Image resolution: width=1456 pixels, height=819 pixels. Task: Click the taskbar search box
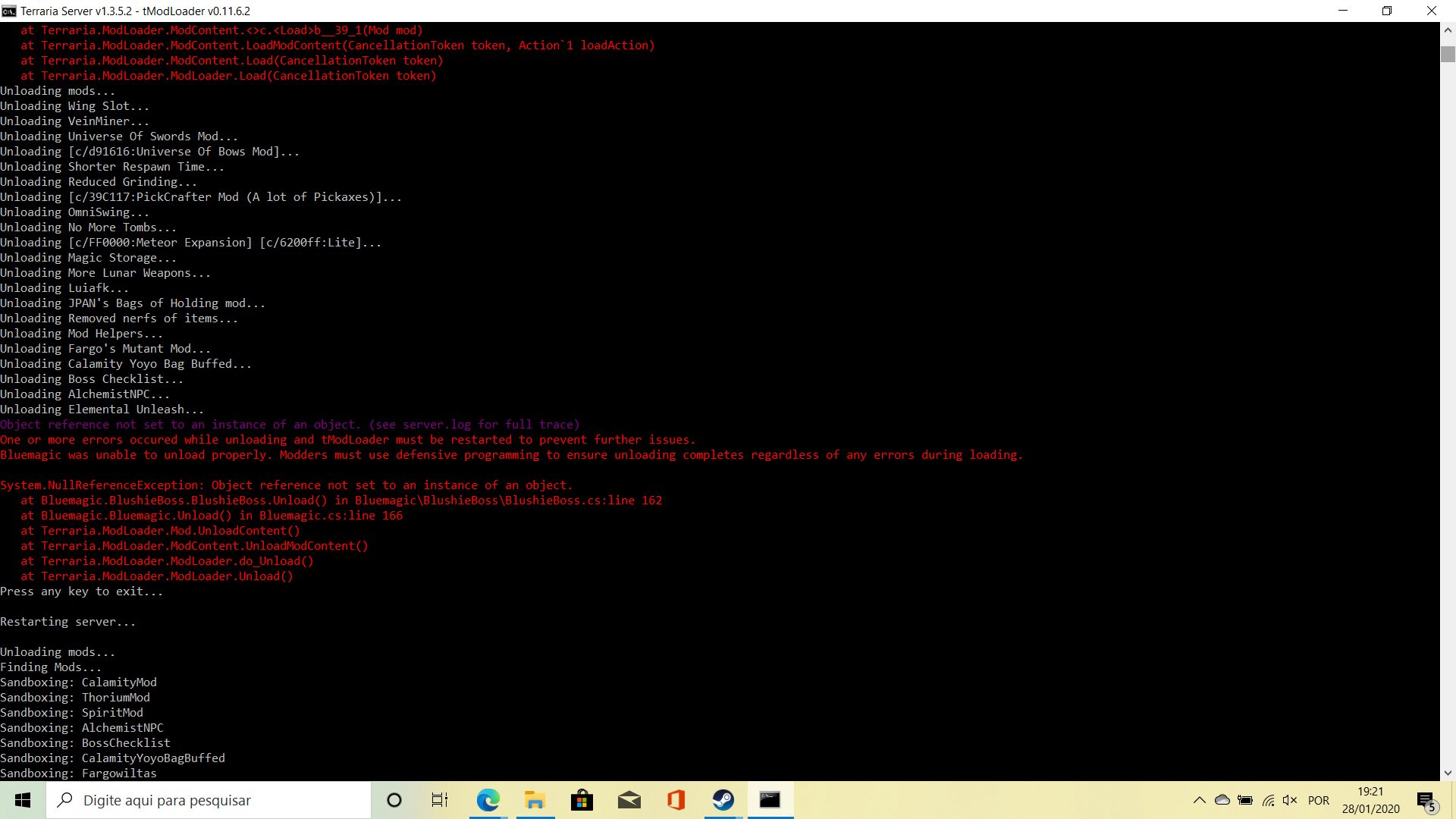click(x=209, y=800)
